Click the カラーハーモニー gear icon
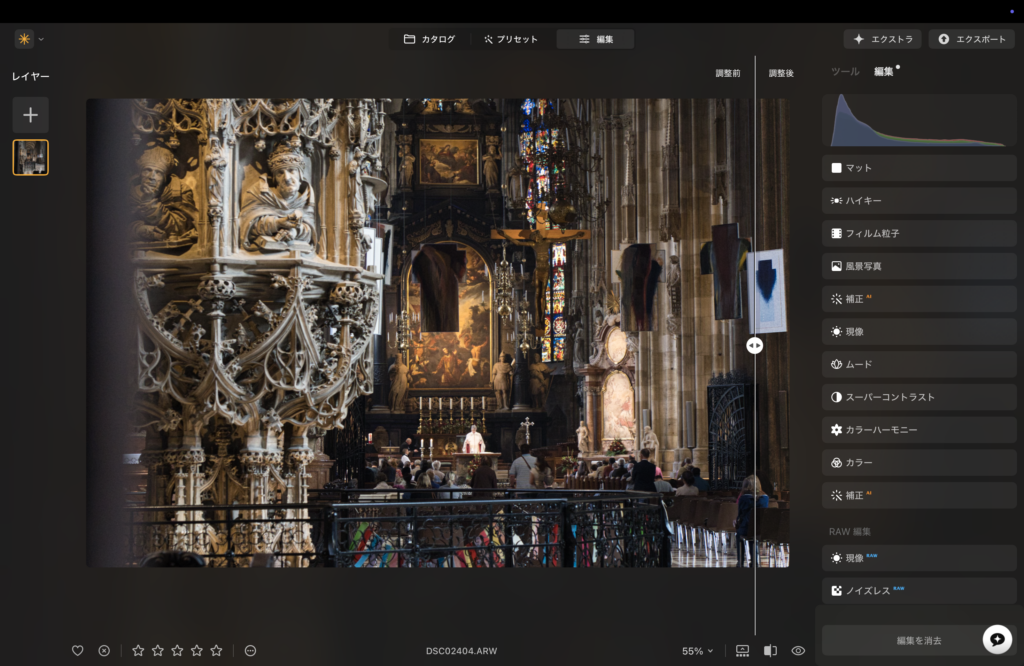 (x=836, y=430)
